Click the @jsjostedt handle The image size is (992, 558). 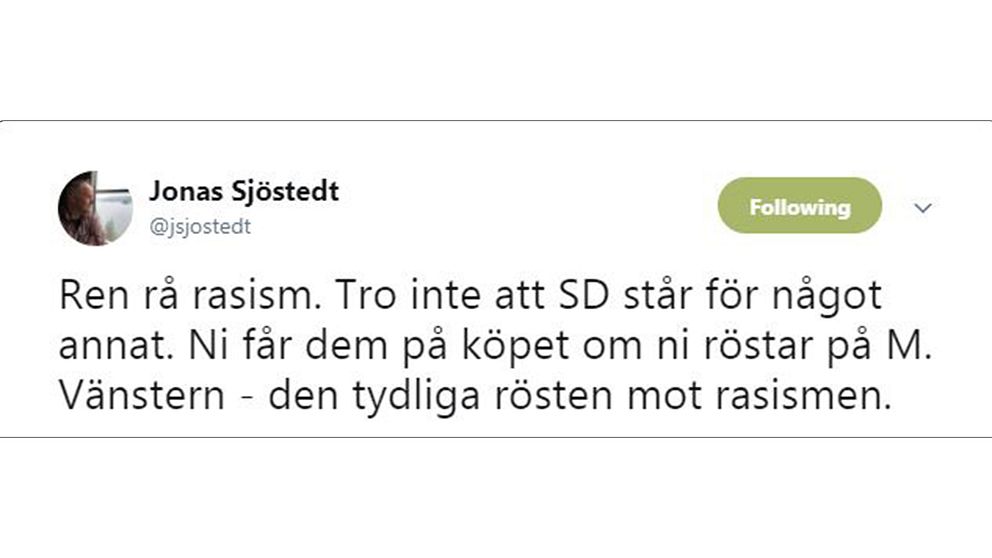point(200,226)
